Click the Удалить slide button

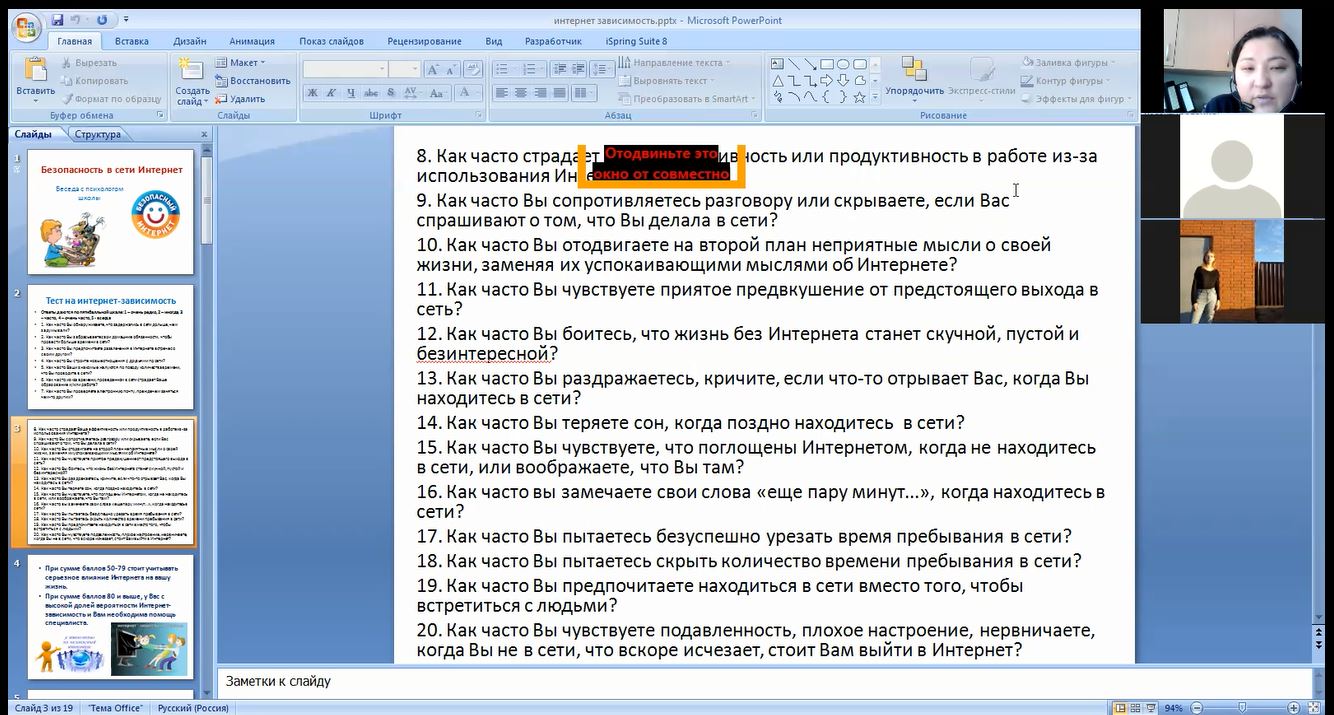point(240,99)
